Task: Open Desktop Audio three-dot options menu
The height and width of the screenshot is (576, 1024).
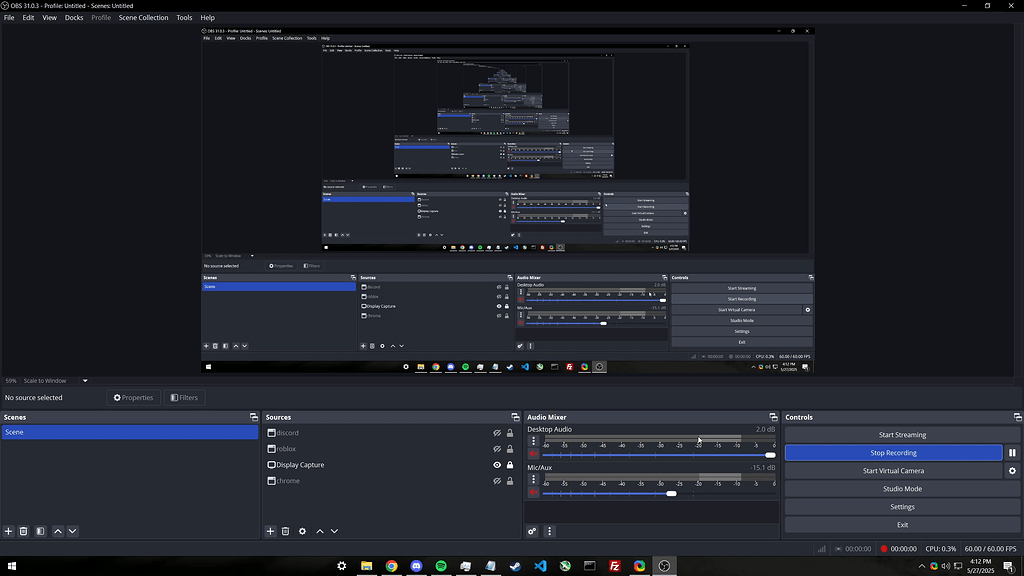Action: point(533,440)
